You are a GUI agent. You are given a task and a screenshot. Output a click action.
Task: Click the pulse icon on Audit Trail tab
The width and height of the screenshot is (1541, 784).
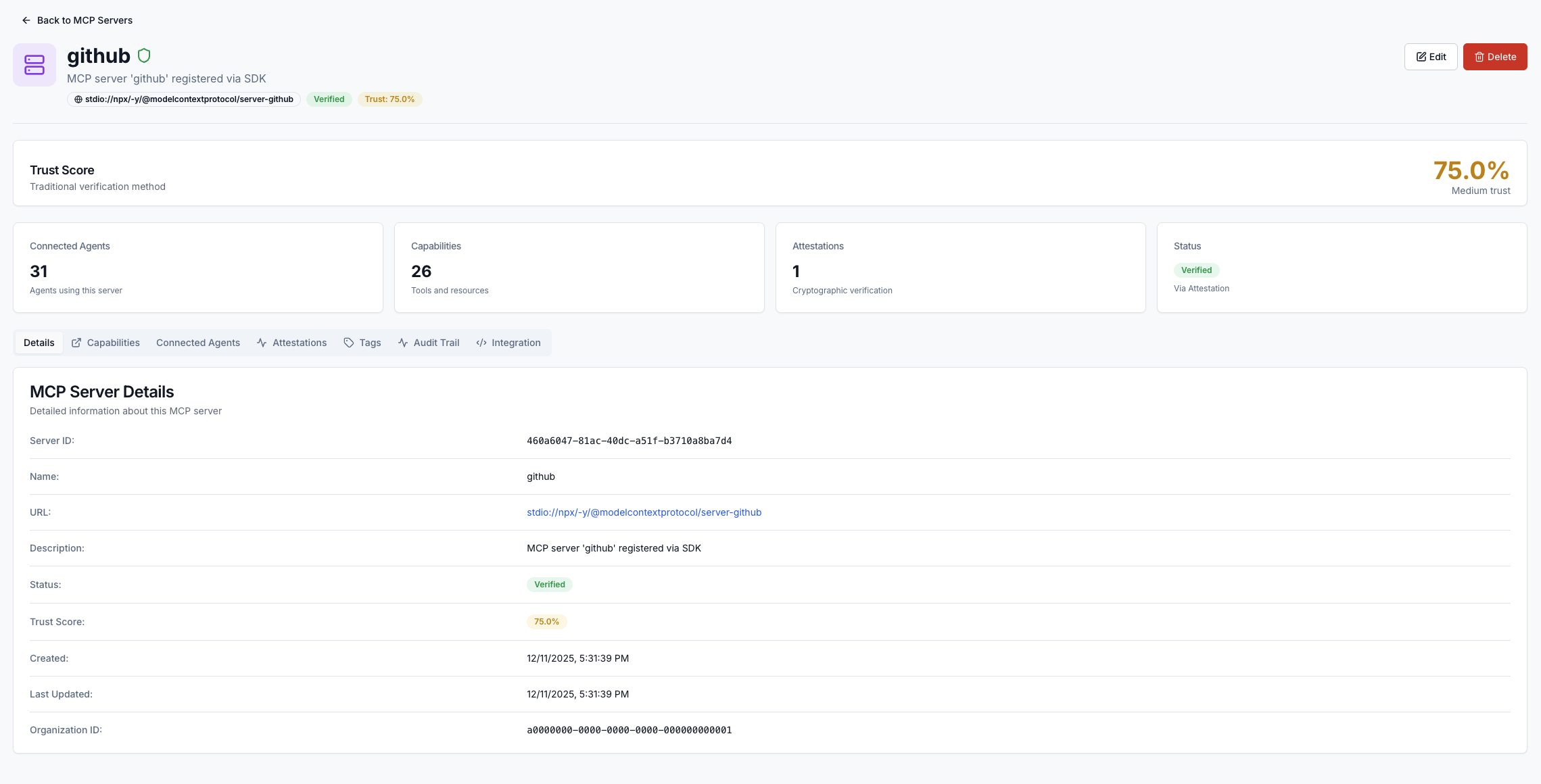pyautogui.click(x=403, y=343)
